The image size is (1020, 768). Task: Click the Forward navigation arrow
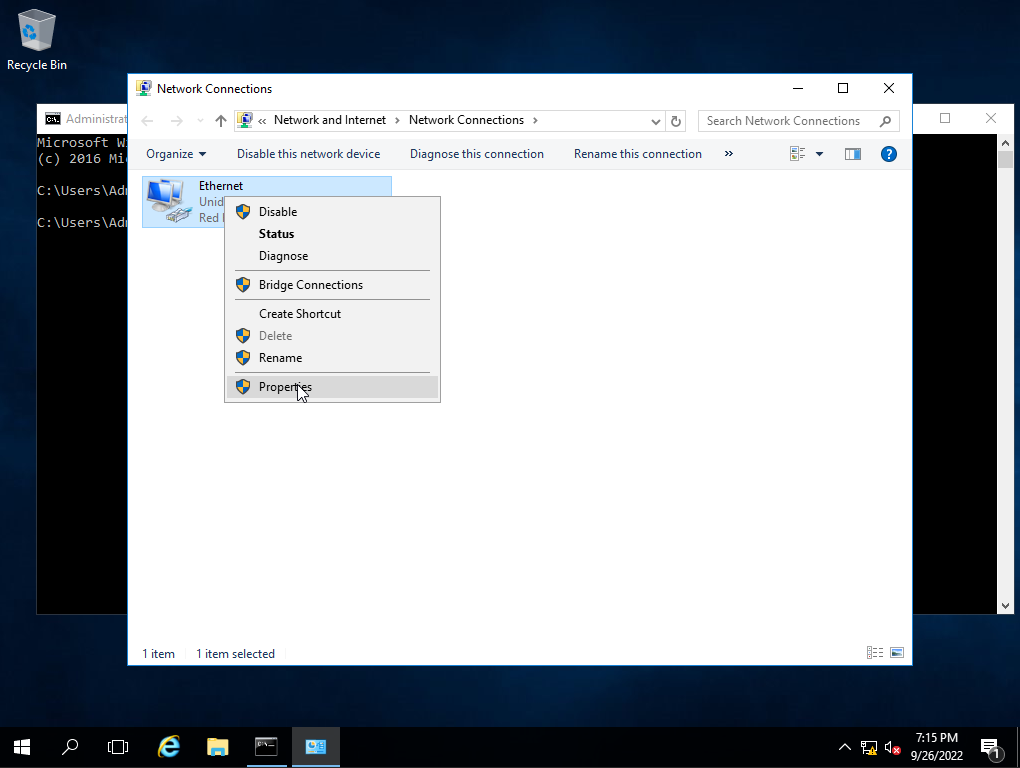[176, 121]
